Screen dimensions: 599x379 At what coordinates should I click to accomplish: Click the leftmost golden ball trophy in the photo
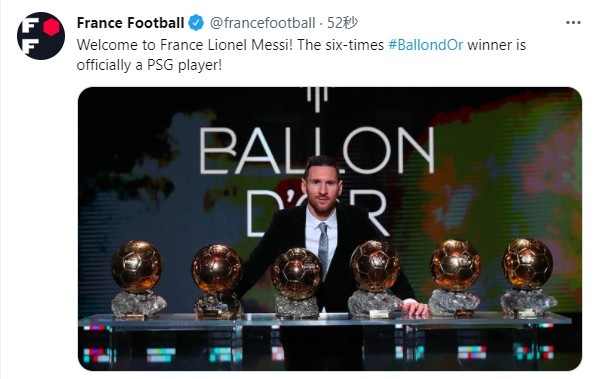[x=138, y=279]
